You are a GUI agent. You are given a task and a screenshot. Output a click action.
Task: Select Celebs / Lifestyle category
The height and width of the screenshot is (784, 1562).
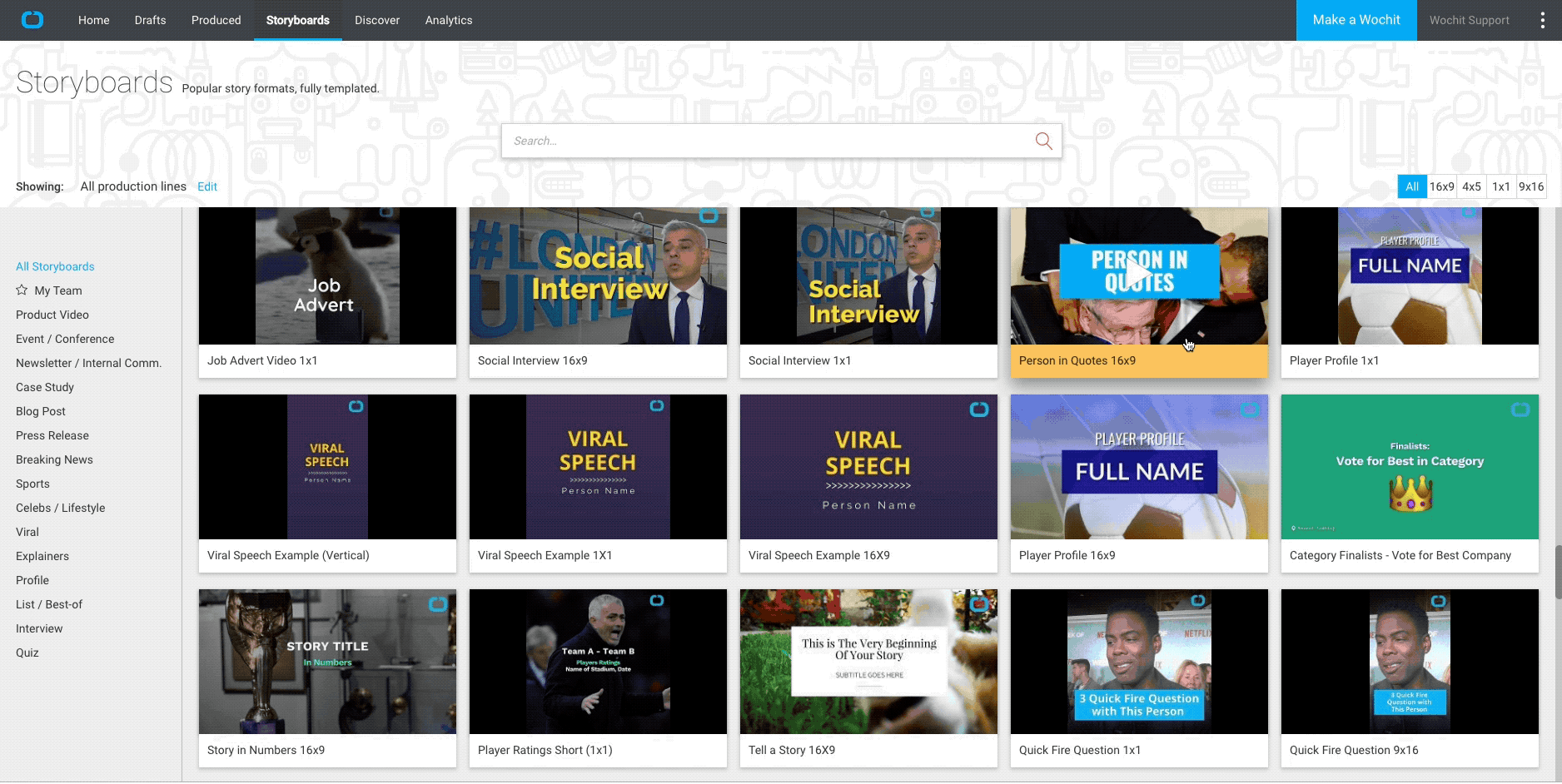(x=60, y=508)
